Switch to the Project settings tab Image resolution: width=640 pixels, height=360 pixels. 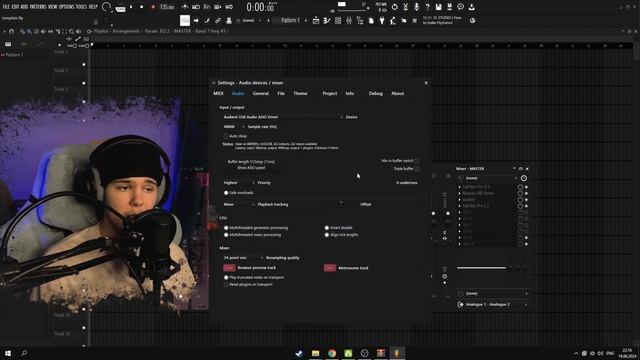tap(329, 93)
